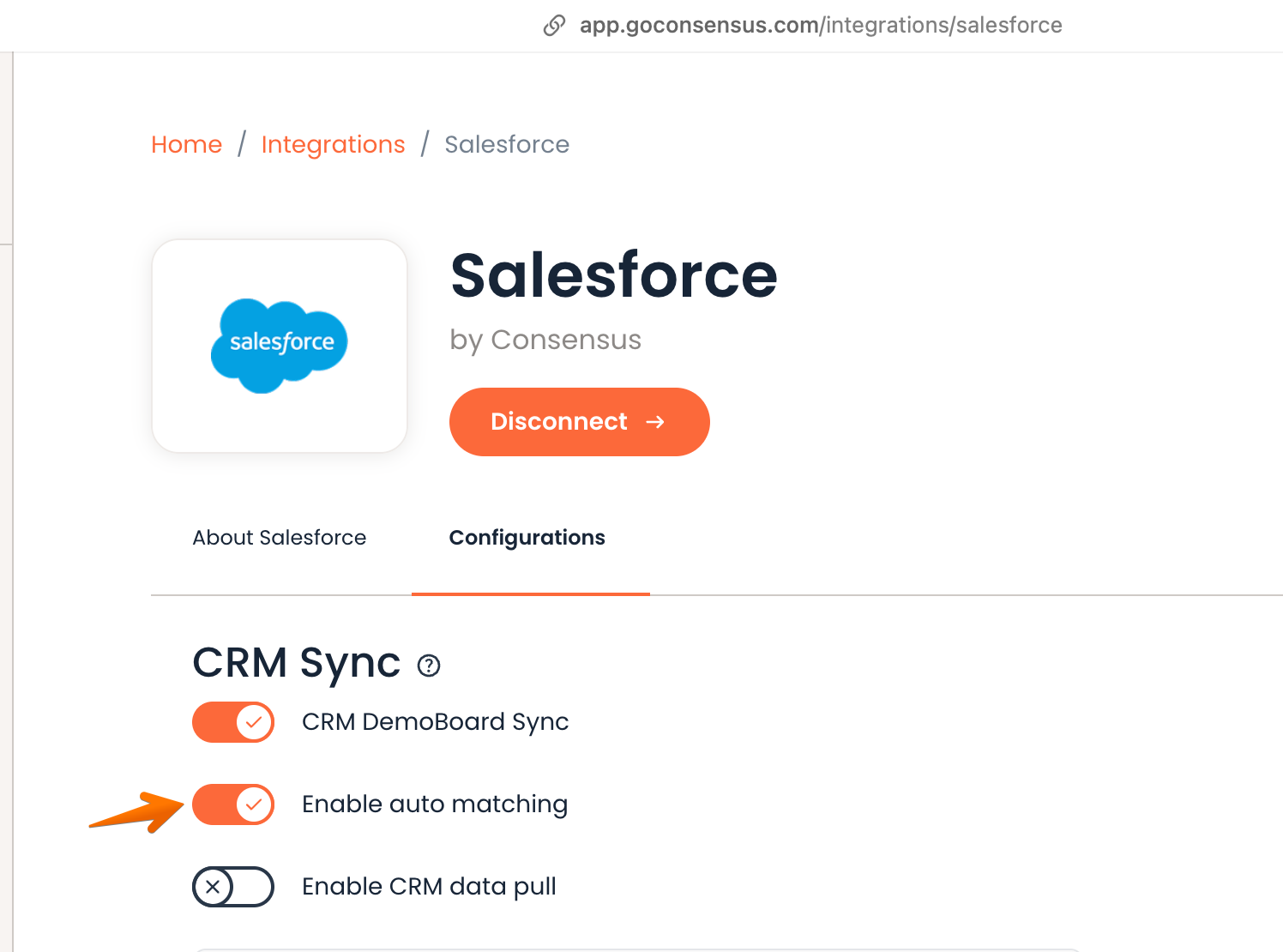Click the link icon beside the URL
The image size is (1283, 952).
[554, 26]
